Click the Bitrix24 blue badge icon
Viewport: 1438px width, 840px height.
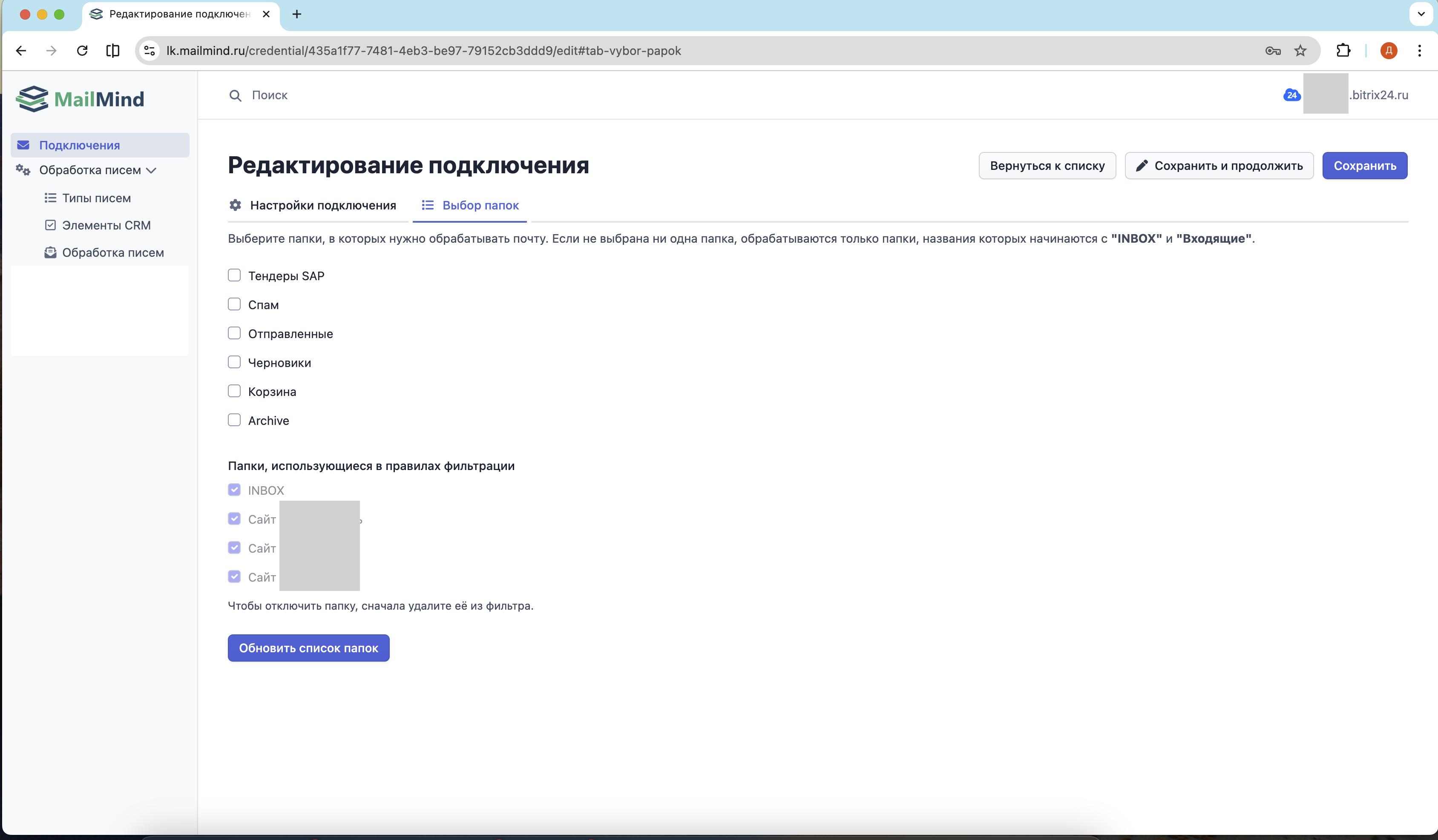point(1291,95)
